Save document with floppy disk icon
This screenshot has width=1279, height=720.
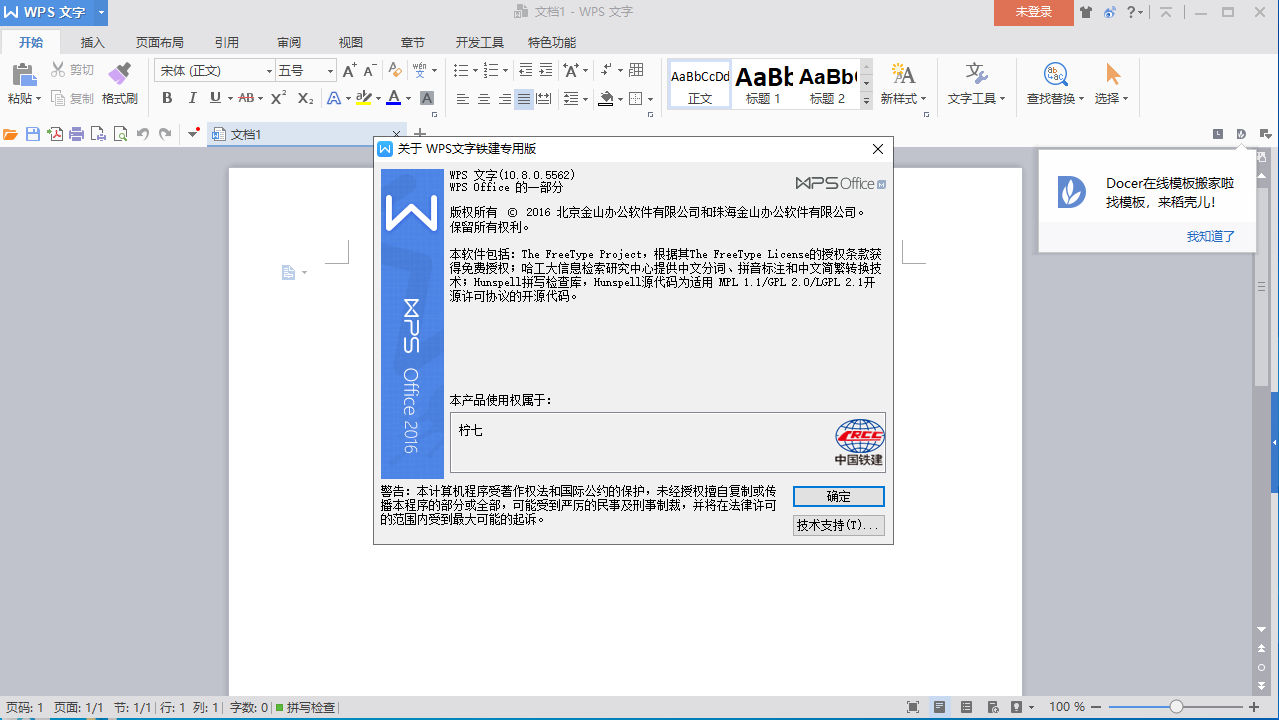coord(33,134)
